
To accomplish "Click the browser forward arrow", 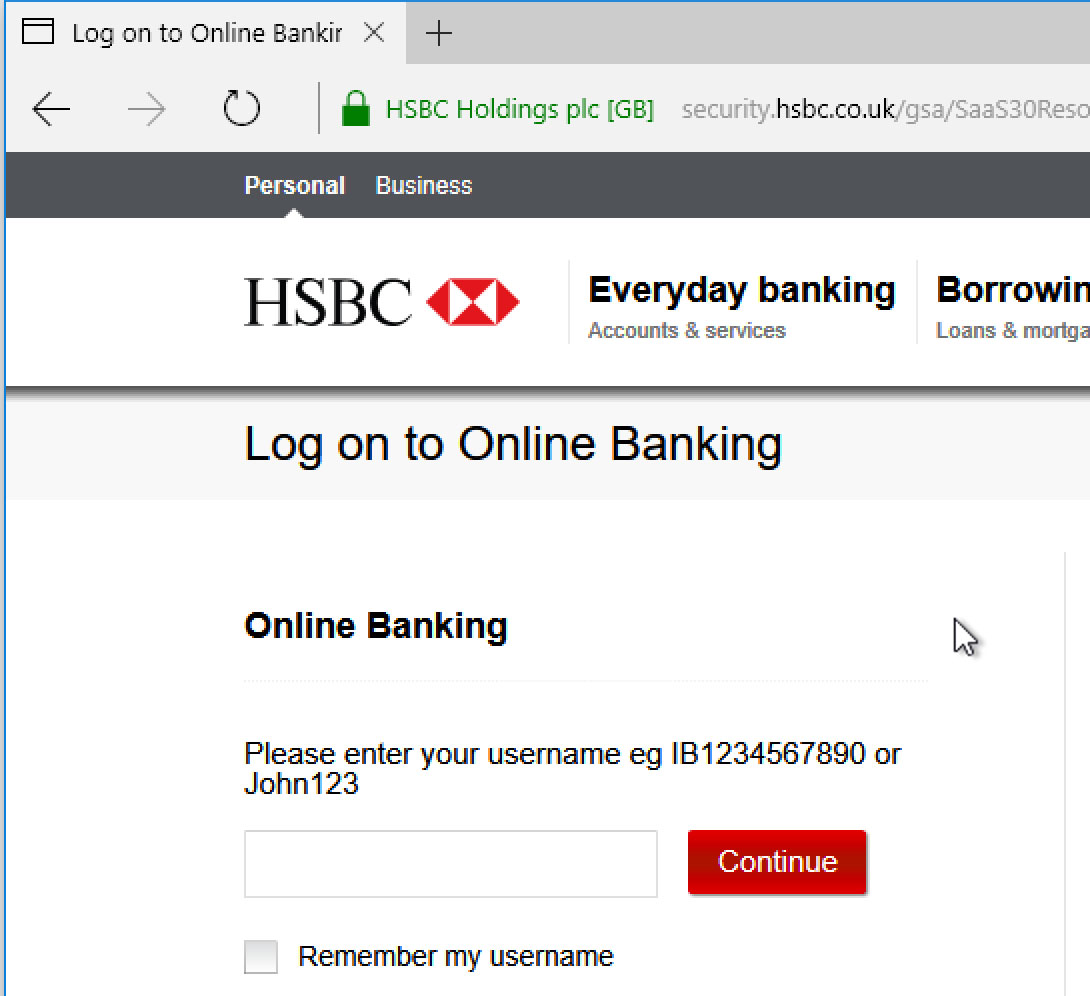I will click(x=147, y=109).
